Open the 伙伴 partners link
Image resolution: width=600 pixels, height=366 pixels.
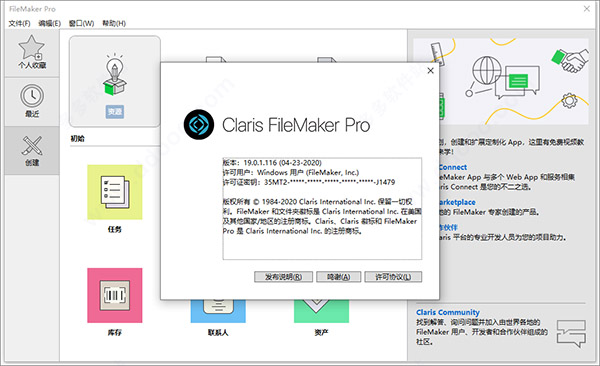(x=448, y=227)
